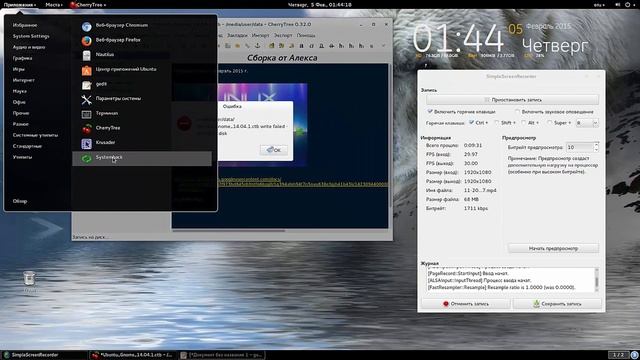Launch Firefox web browser from the menu
This screenshot has height=360, width=640.
(x=142, y=40)
